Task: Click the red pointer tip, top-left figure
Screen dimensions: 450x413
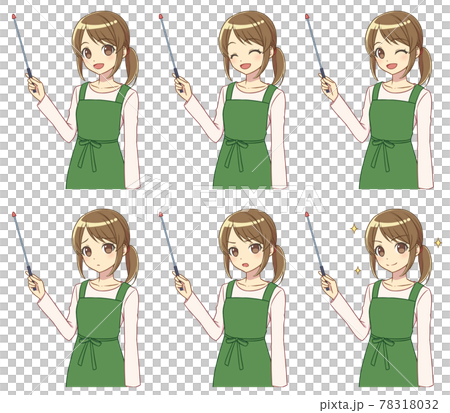Action: [14, 16]
